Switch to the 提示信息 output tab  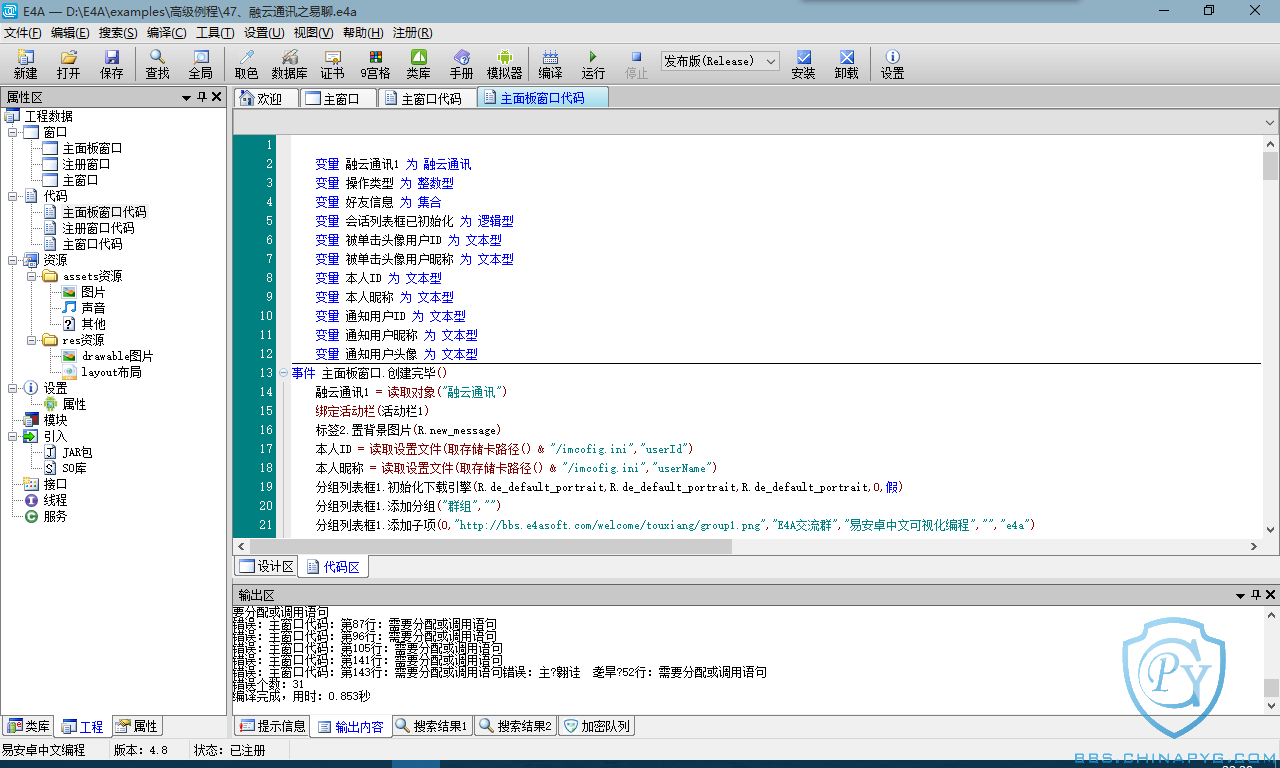(272, 726)
